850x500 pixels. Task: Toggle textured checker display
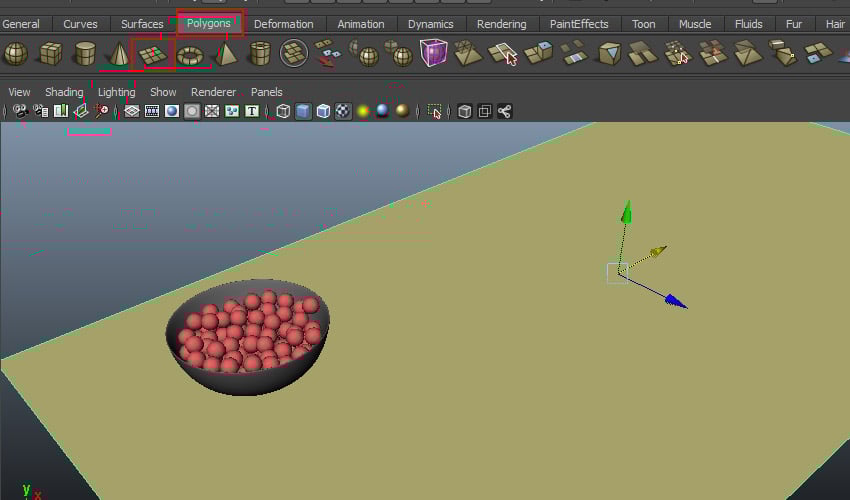(343, 111)
